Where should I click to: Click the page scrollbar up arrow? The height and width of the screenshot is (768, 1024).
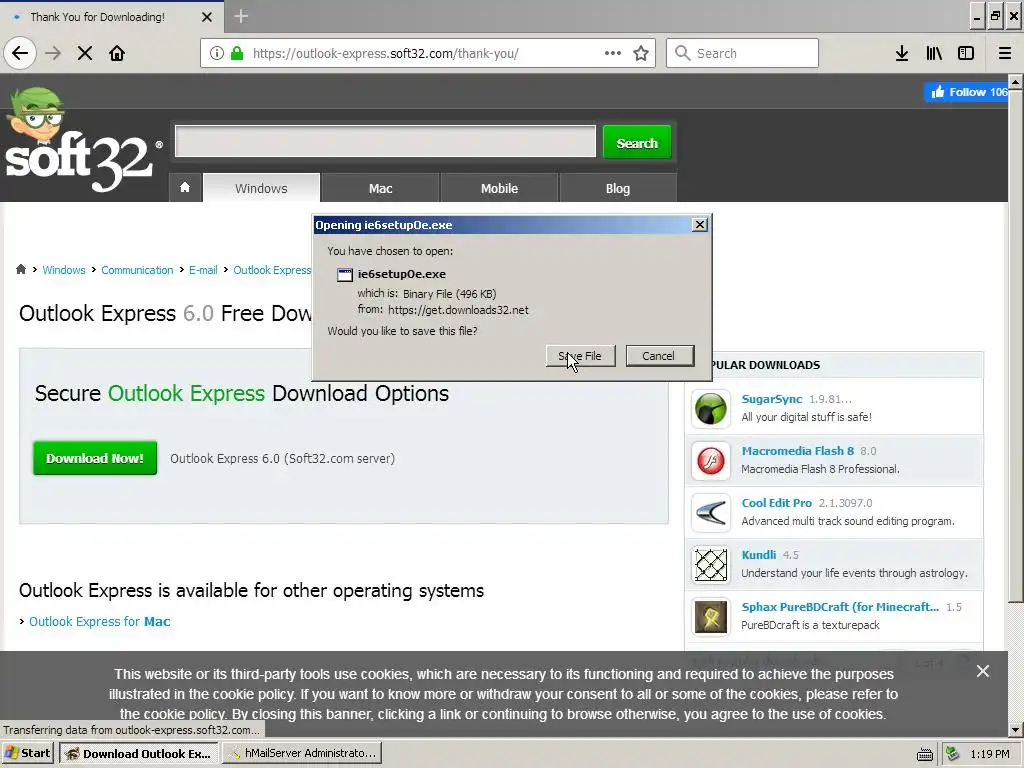1015,82
